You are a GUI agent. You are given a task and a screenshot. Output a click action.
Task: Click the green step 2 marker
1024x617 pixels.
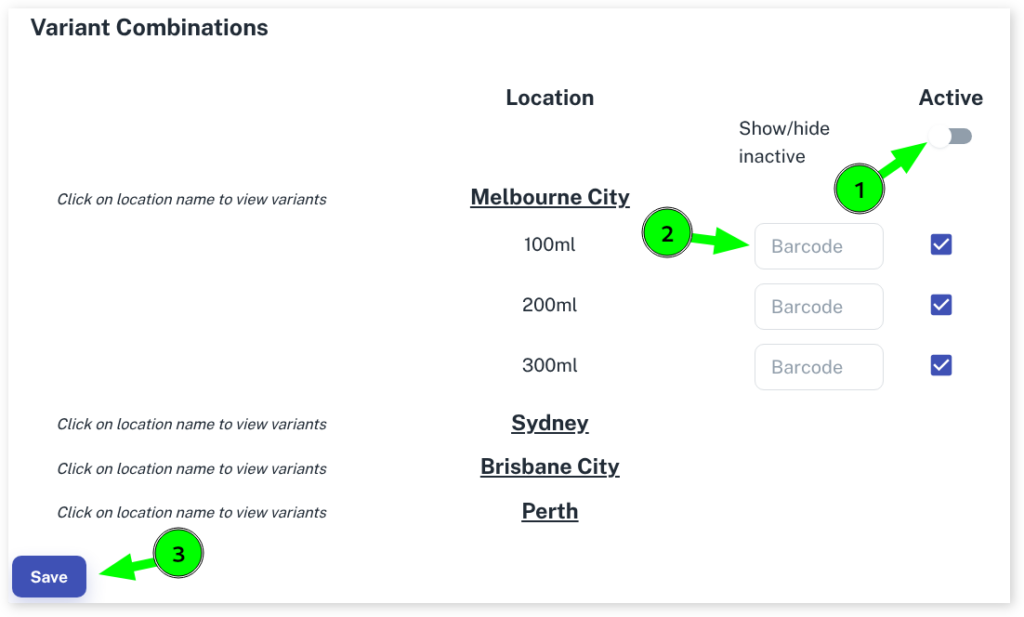[667, 234]
